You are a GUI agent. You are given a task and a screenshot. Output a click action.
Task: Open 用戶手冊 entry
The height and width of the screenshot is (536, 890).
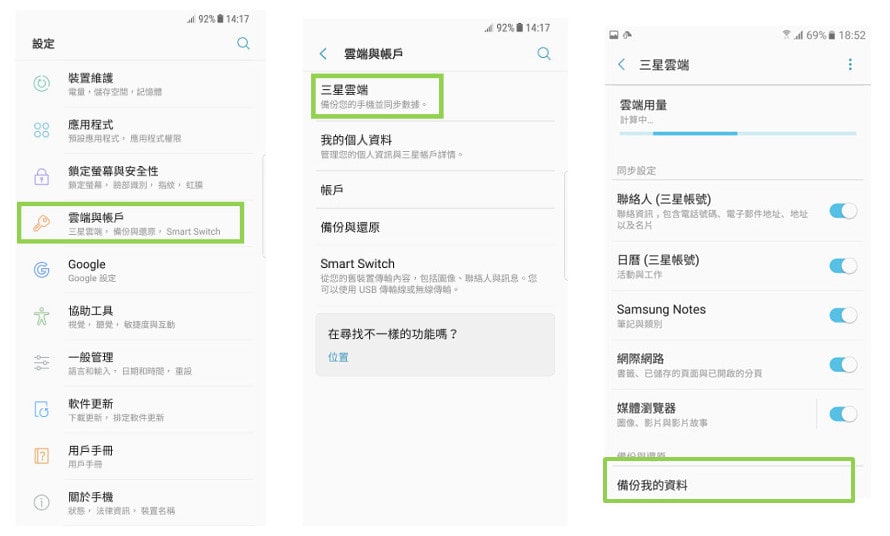click(x=140, y=456)
